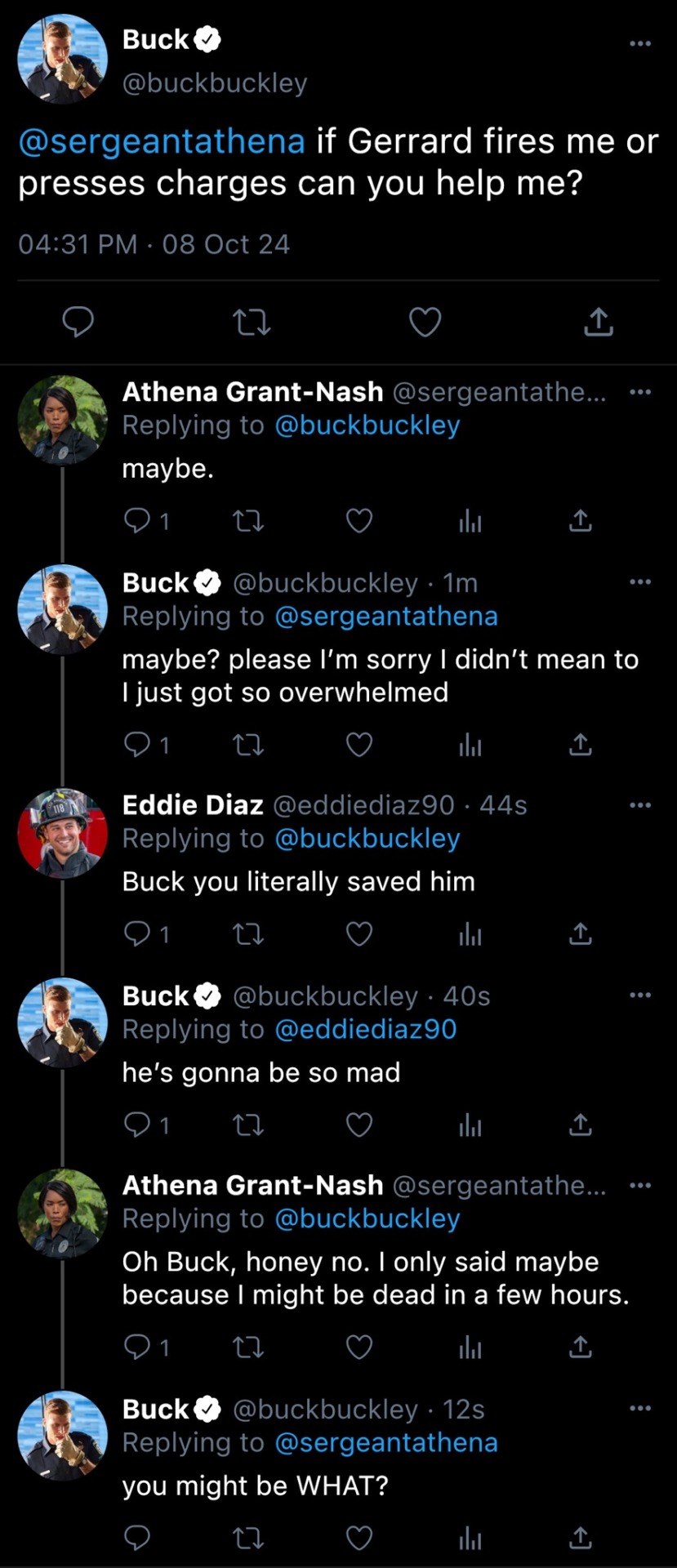The image size is (677, 1568).
Task: Open Eddie Diaz's profile picture
Action: coord(63,833)
